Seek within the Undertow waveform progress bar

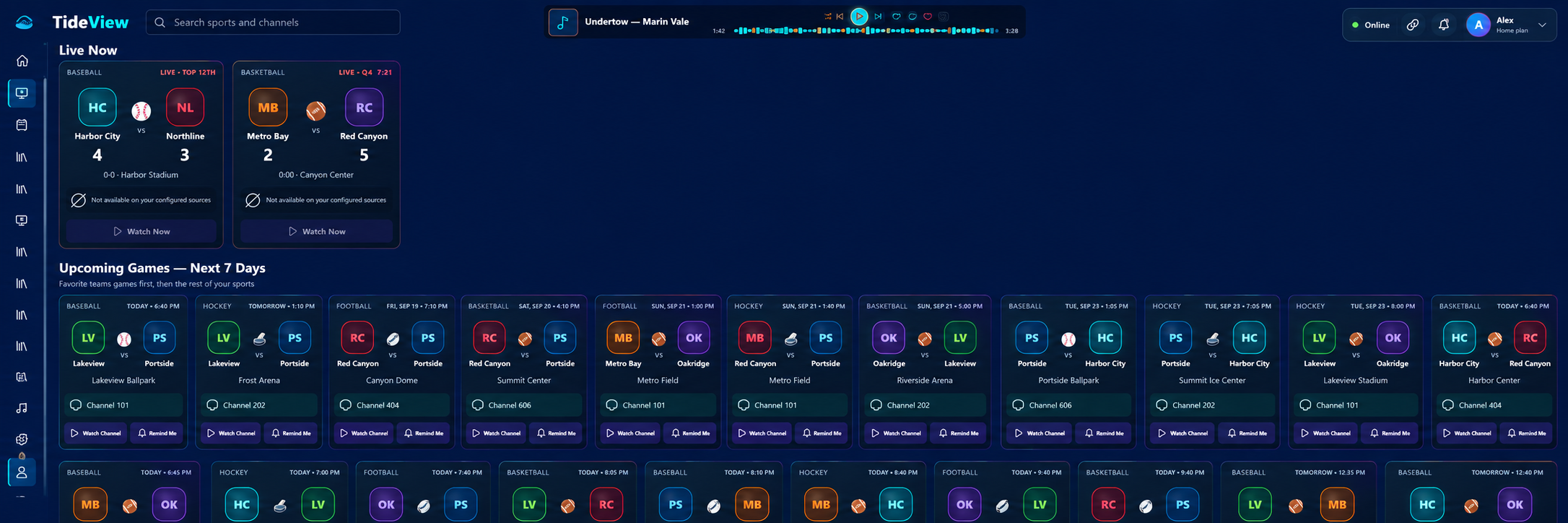(866, 30)
